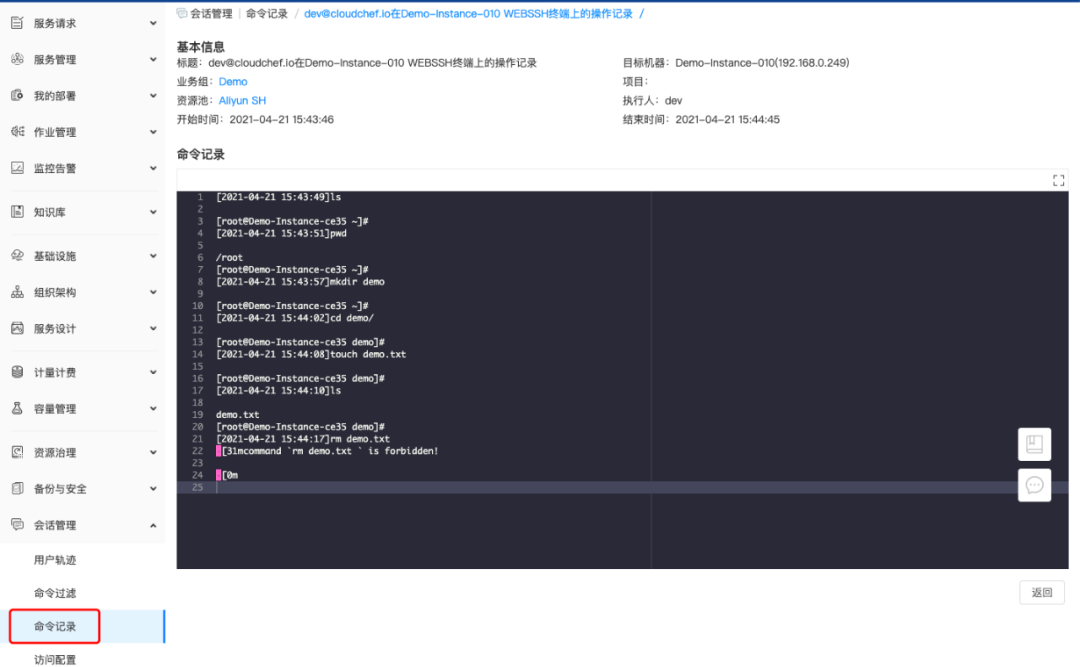Open the Aliyun SH resource pool link
This screenshot has height=667, width=1080.
[x=242, y=101]
